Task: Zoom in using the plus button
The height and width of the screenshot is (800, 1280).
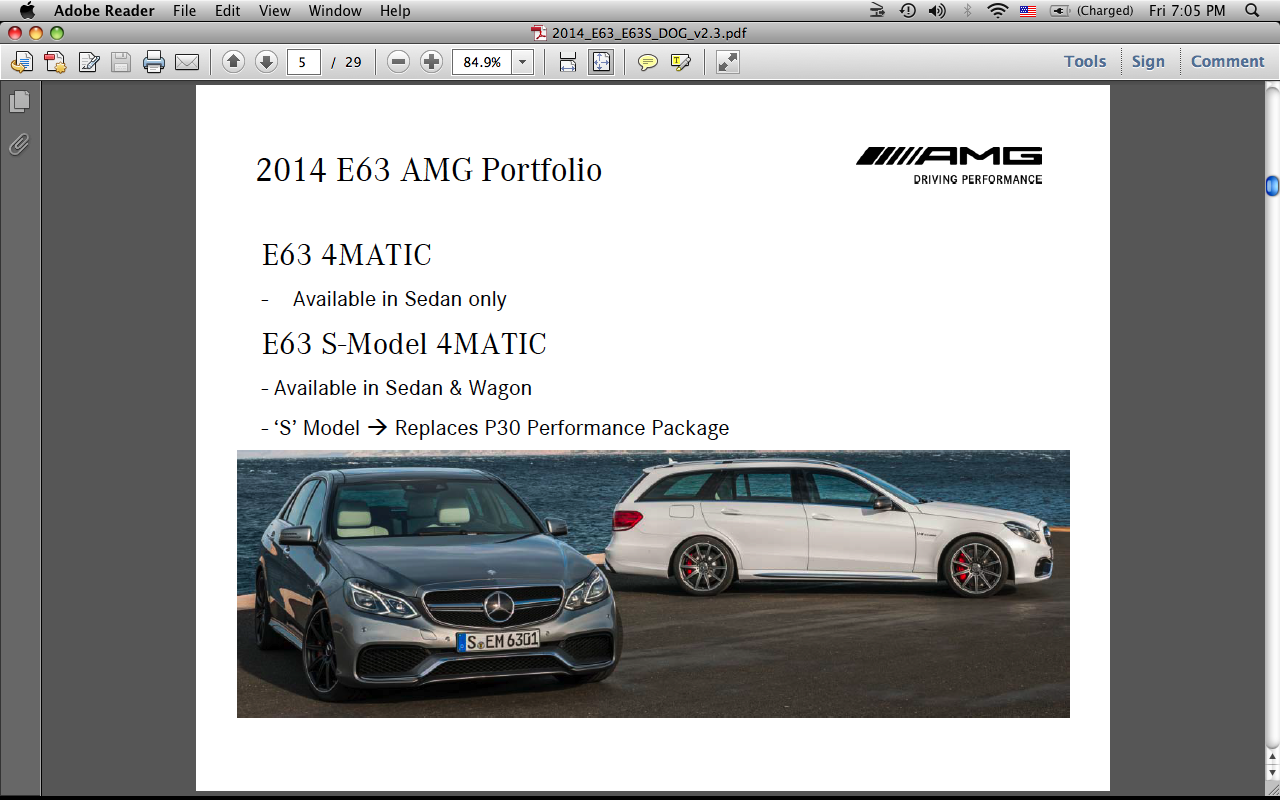Action: coord(431,62)
